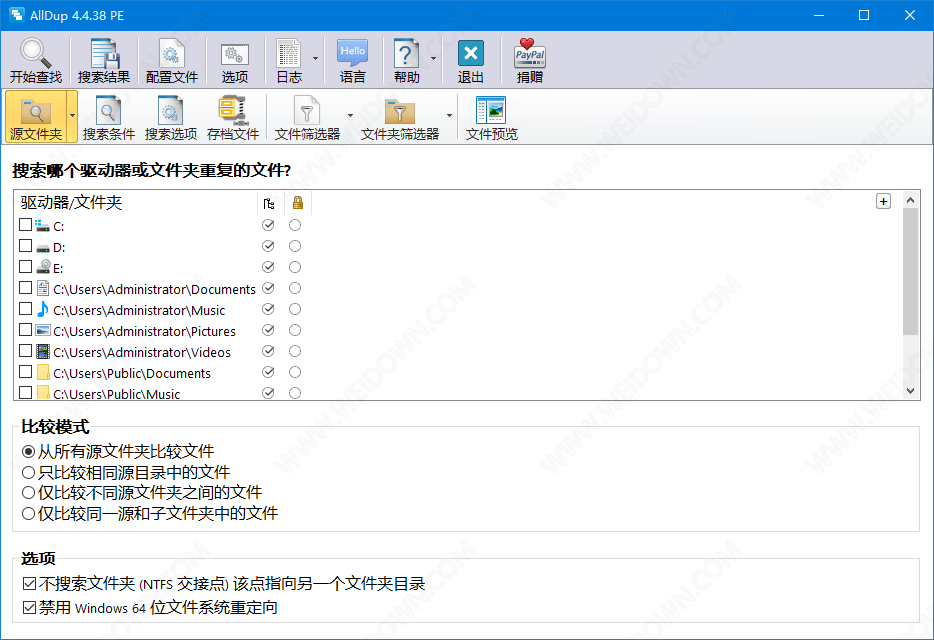Switch to the 搜索条件 tab
The width and height of the screenshot is (934, 640).
[108, 117]
